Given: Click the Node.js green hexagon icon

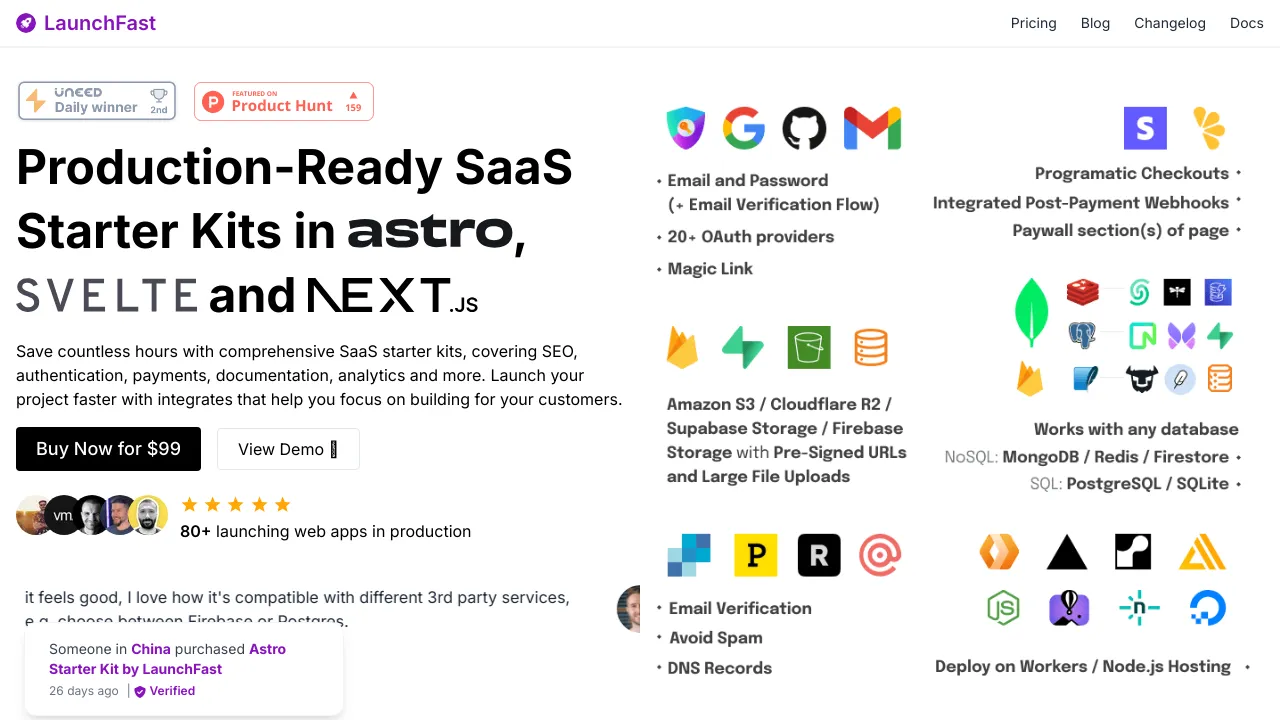Looking at the screenshot, I should coord(1003,607).
